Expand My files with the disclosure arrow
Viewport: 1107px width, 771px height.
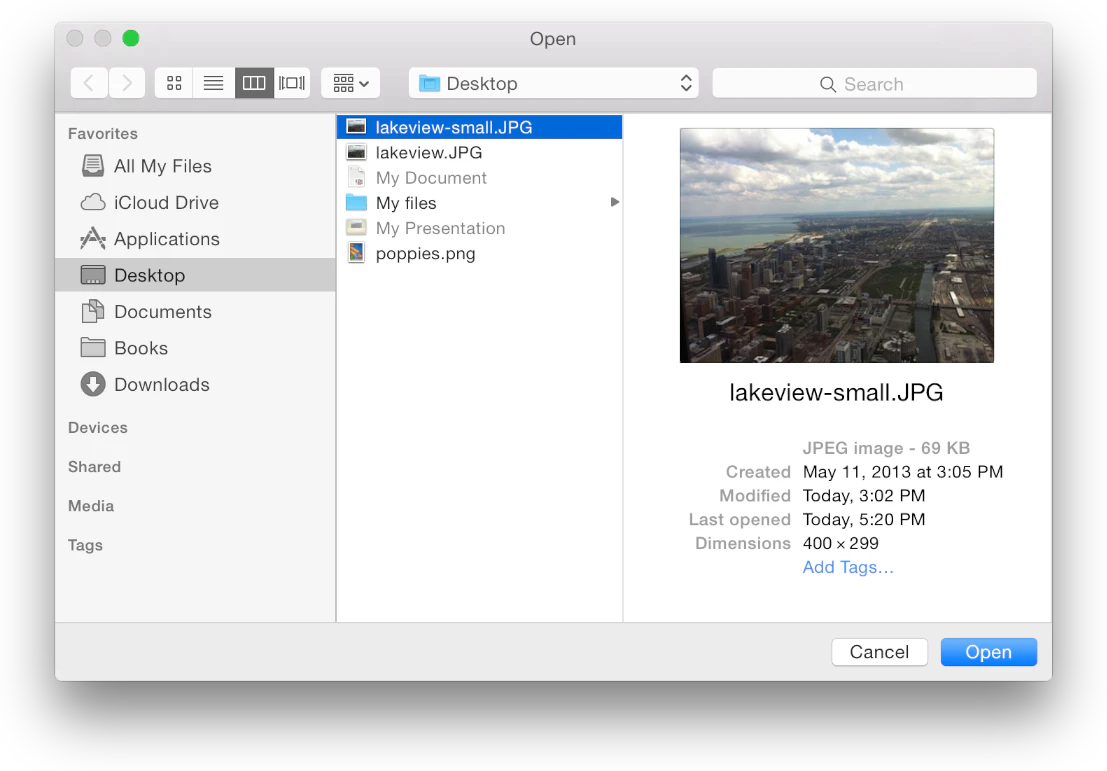615,202
